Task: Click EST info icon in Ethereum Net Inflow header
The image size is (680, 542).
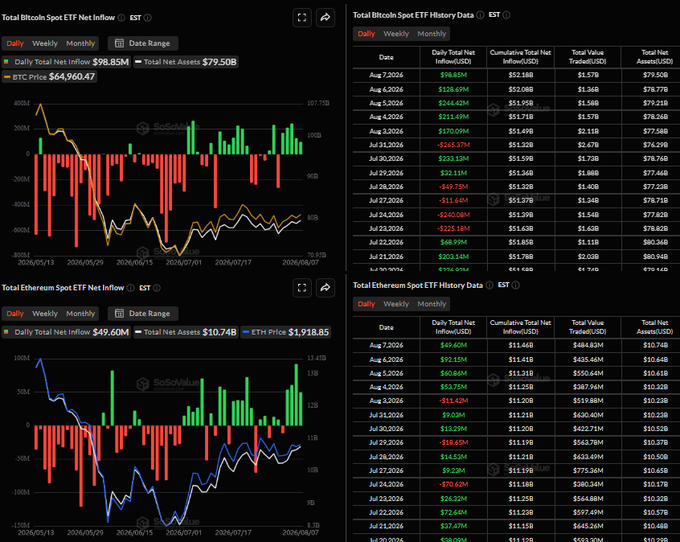Action: (x=157, y=288)
